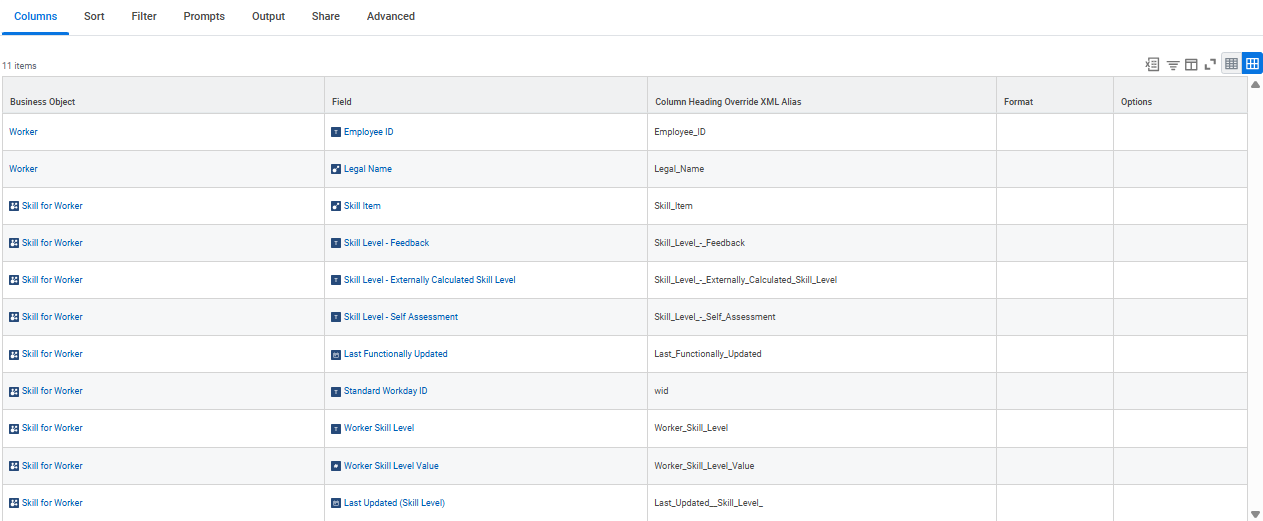
Task: Open the grid filter icon
Action: tap(1173, 64)
